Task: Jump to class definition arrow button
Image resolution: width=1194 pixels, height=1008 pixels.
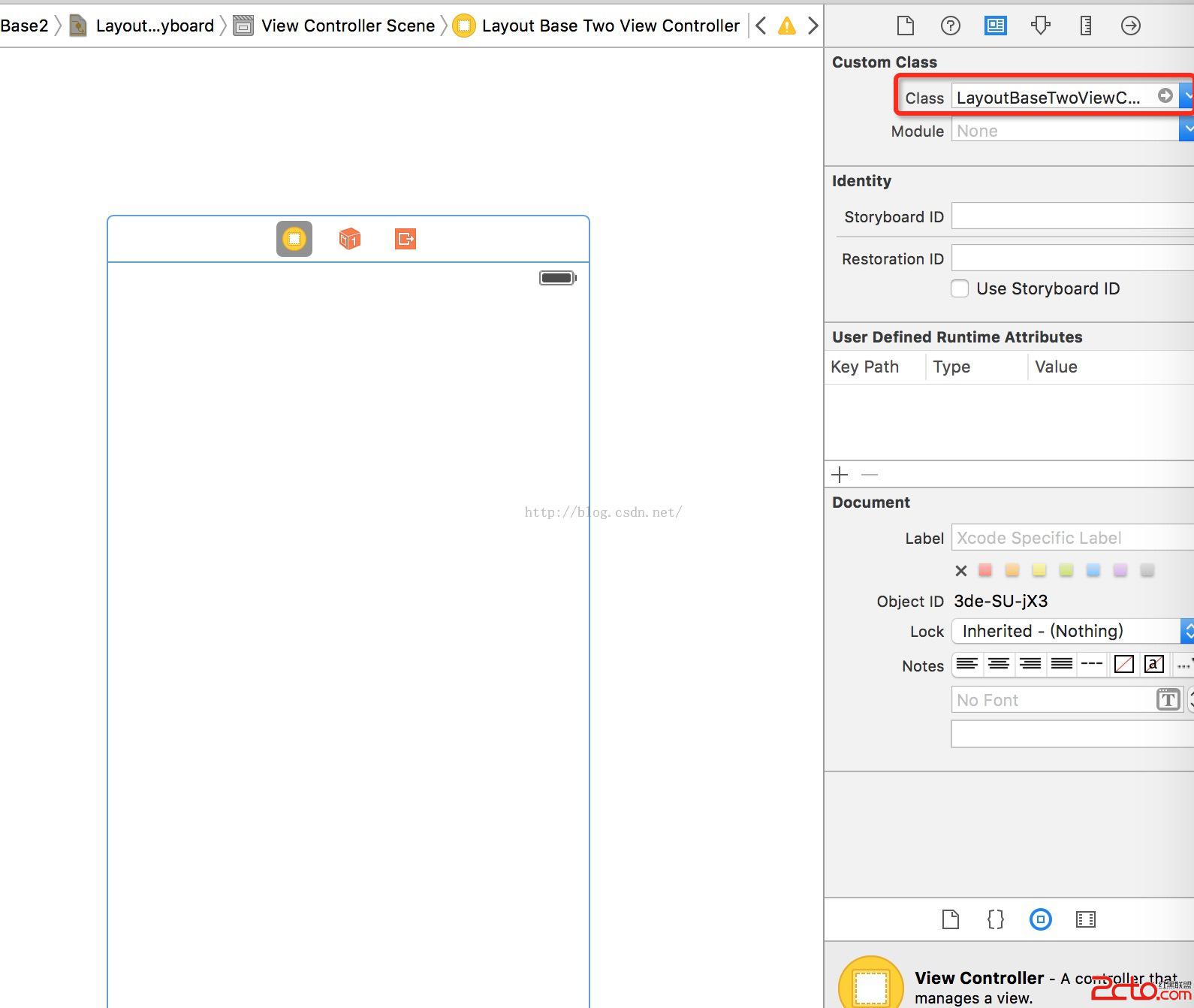Action: (x=1165, y=96)
